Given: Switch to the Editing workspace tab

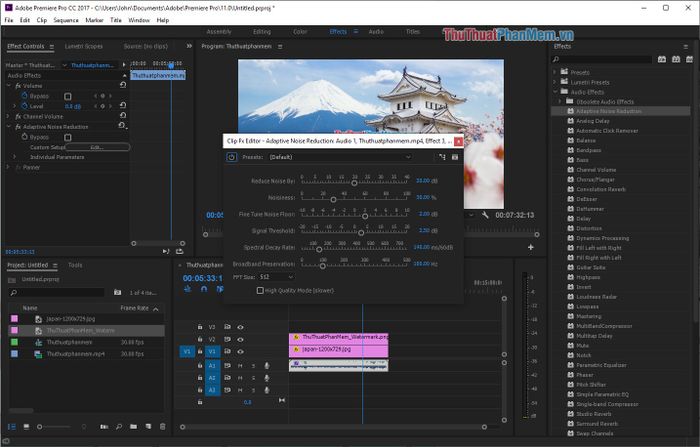Looking at the screenshot, I should [x=262, y=32].
